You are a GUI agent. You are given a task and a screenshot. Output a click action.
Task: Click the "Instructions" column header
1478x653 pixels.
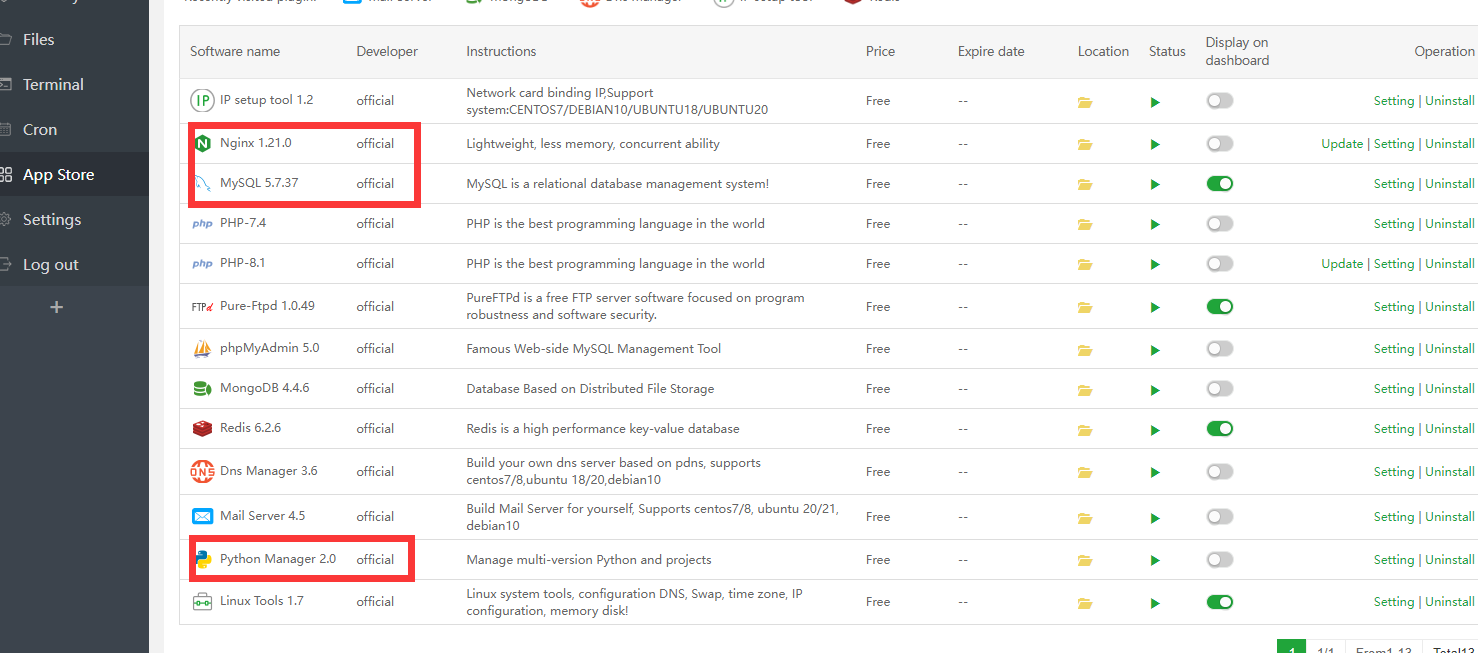pos(501,52)
